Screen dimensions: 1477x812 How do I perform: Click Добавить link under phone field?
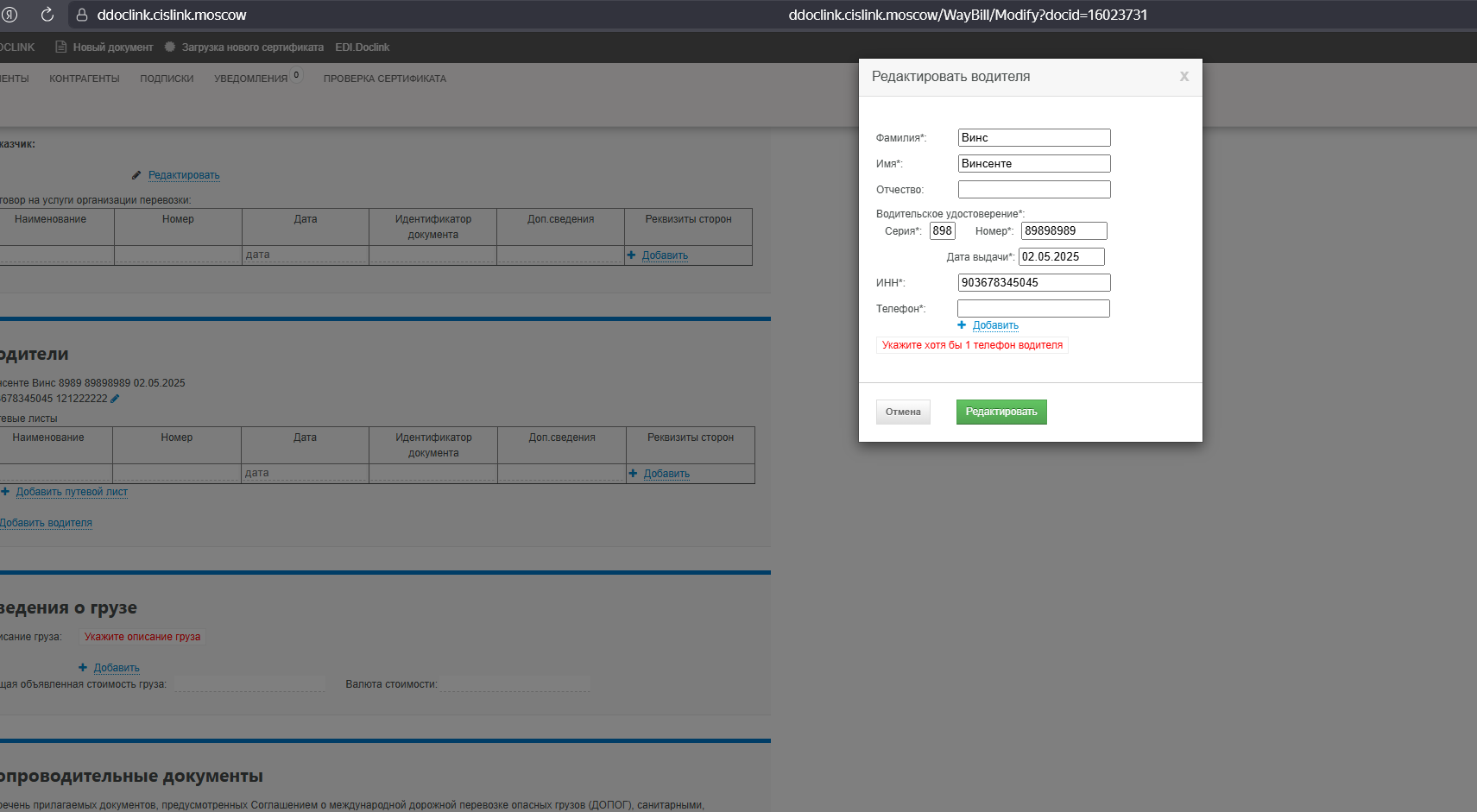(995, 325)
